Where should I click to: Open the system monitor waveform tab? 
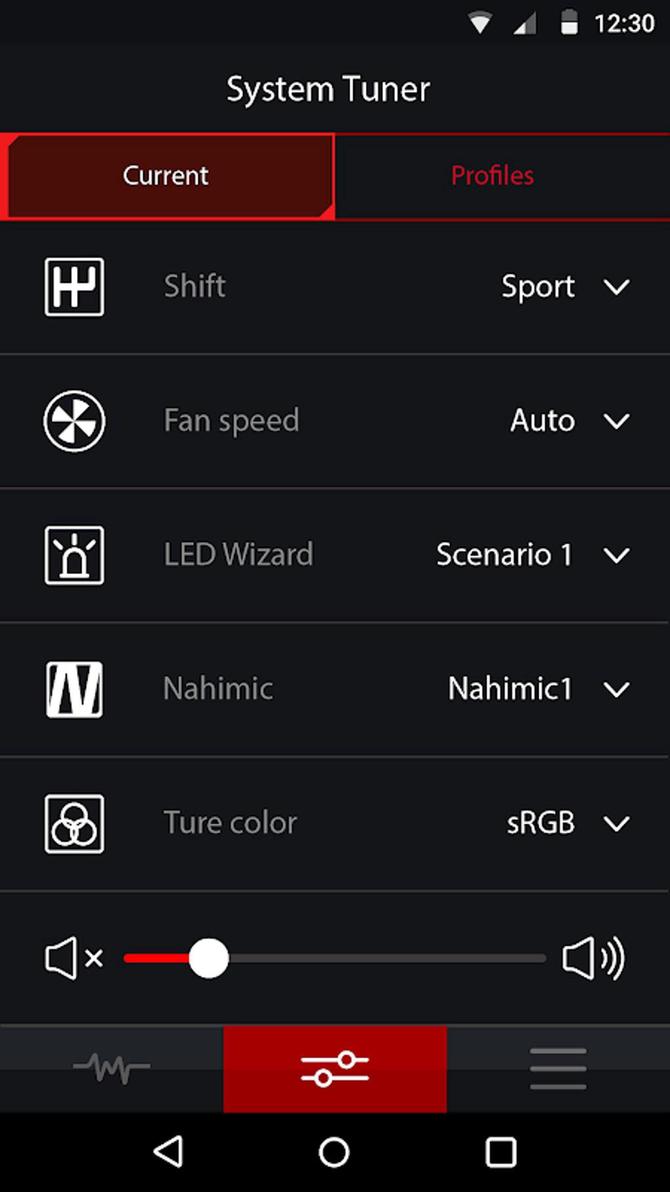(111, 1068)
